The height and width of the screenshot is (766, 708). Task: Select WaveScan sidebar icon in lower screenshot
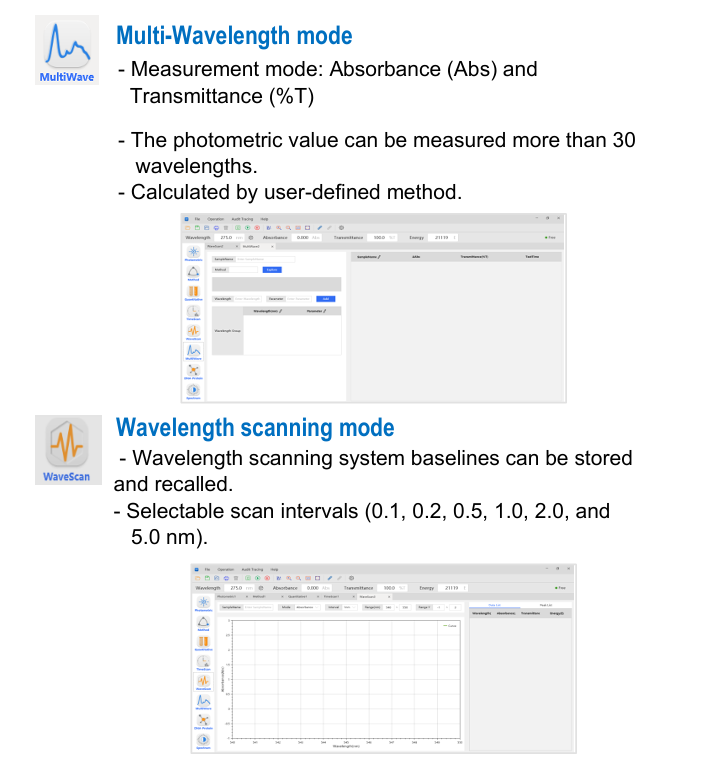(203, 681)
